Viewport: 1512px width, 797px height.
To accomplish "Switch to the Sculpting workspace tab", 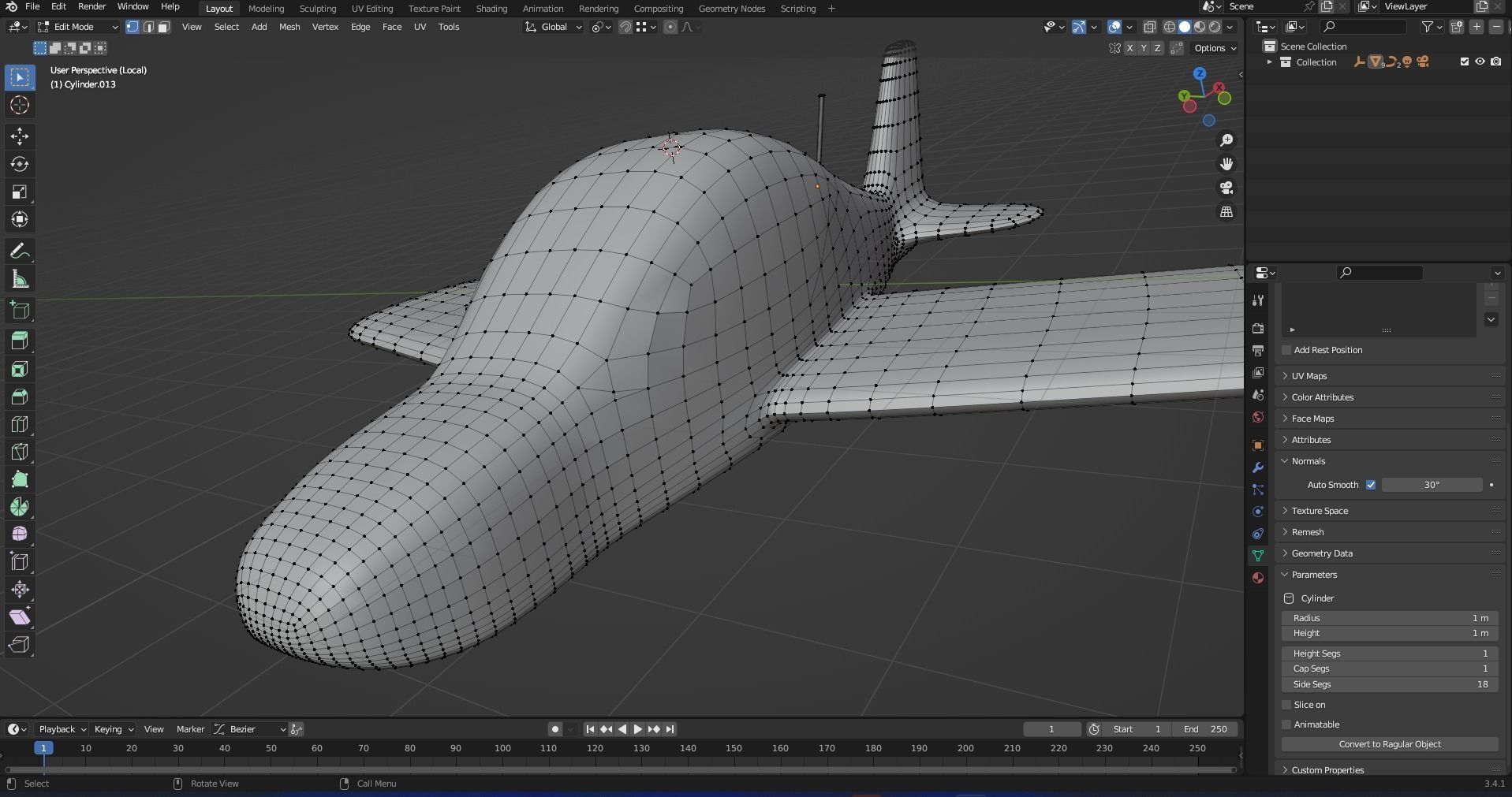I will click(x=318, y=9).
